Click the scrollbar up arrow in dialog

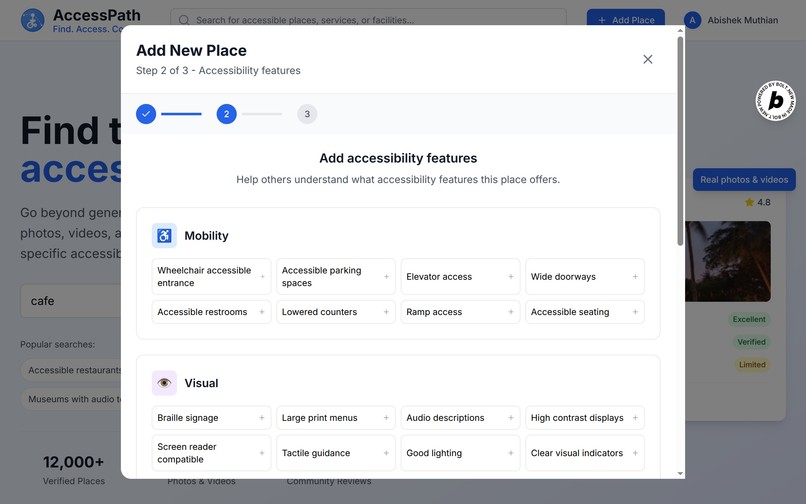(x=680, y=30)
